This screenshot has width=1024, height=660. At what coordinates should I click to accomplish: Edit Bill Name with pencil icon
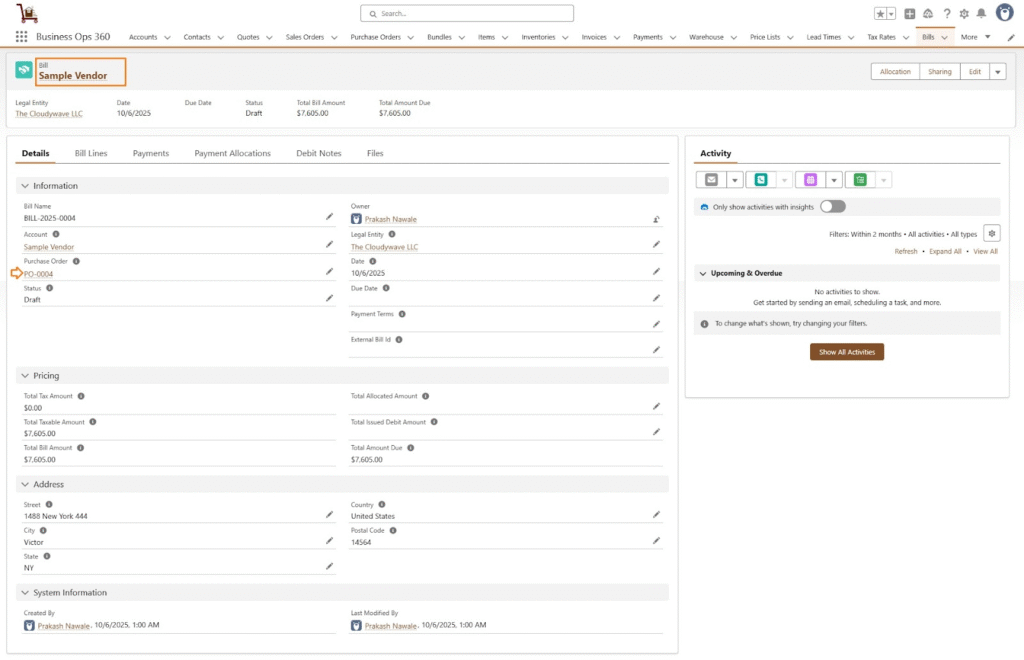pos(329,216)
